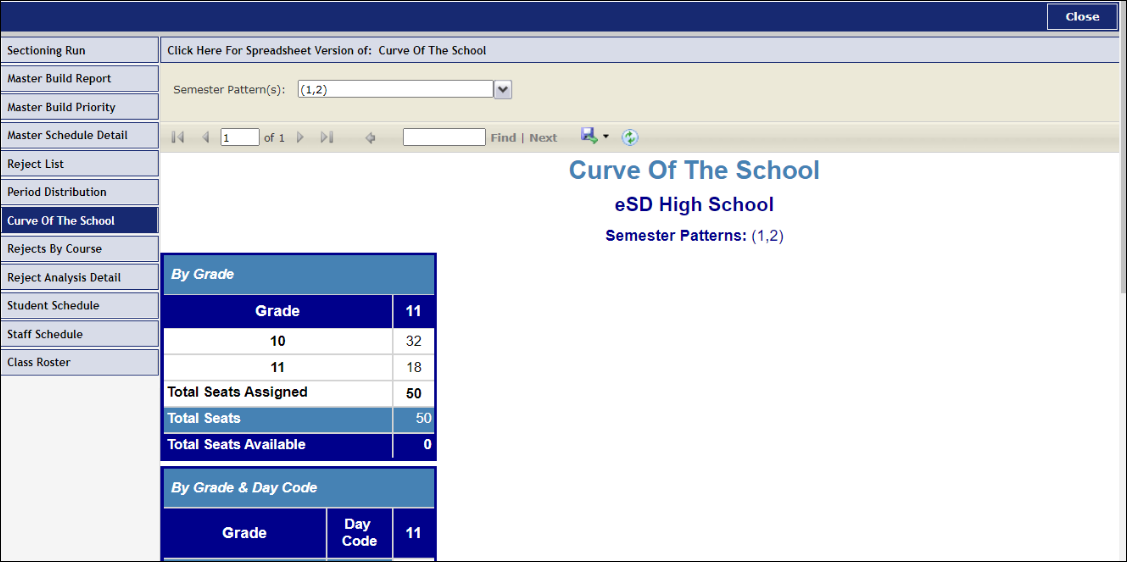The width and height of the screenshot is (1127, 562).
Task: Jump to last page of report
Action: click(327, 137)
